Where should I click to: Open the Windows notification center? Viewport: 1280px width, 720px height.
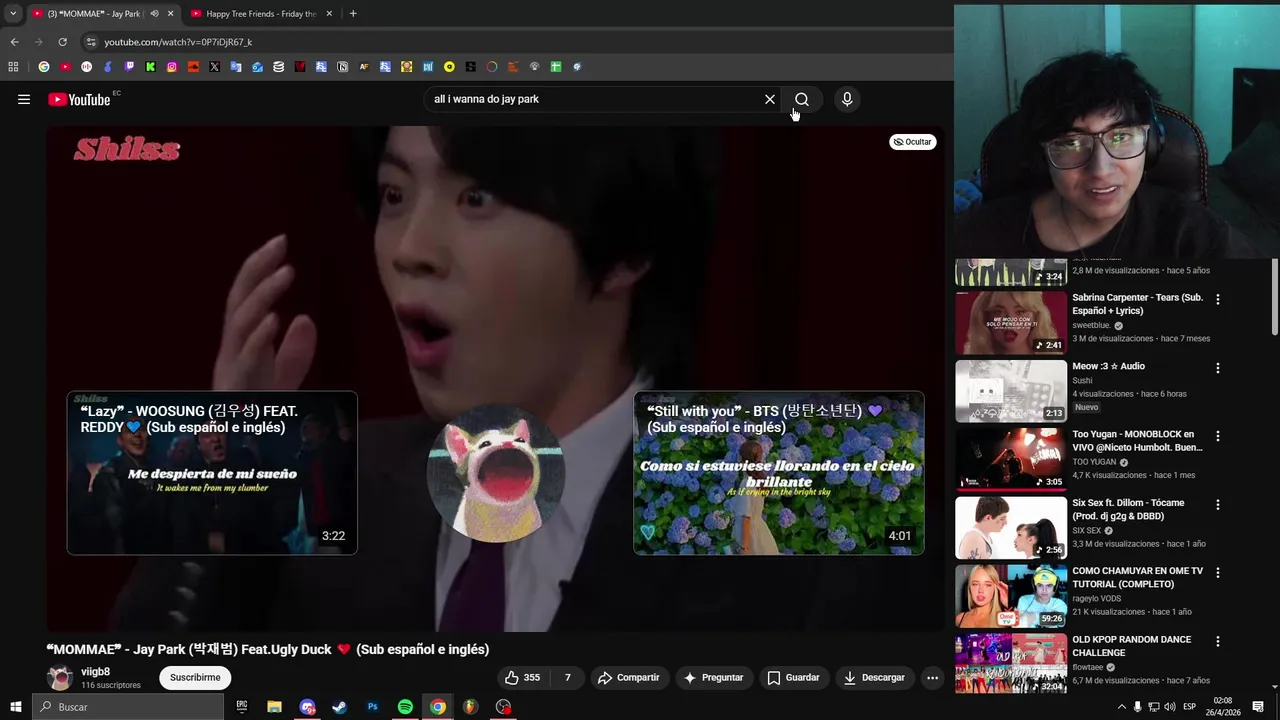pos(1258,707)
